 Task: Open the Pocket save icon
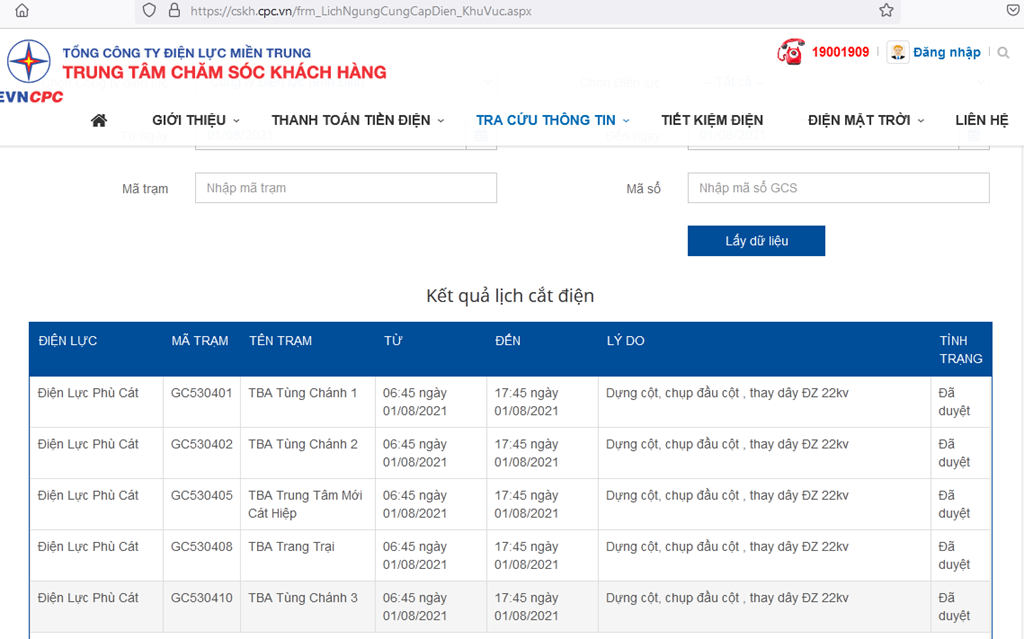(x=1013, y=10)
